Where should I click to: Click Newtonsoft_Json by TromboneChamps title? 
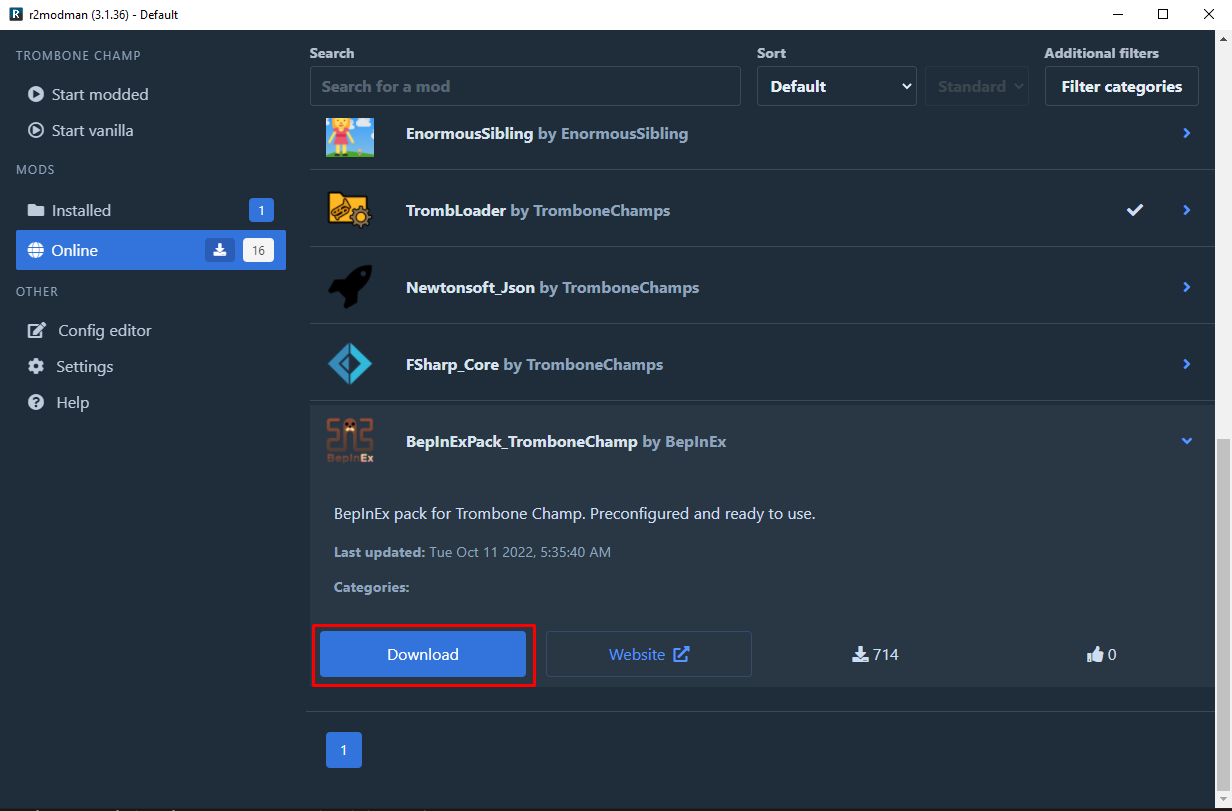[x=552, y=287]
